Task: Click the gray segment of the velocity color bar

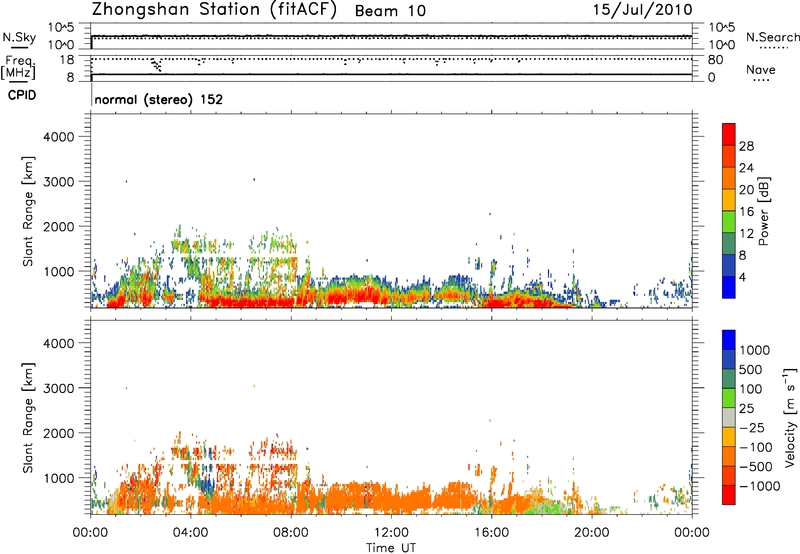Action: [729, 418]
